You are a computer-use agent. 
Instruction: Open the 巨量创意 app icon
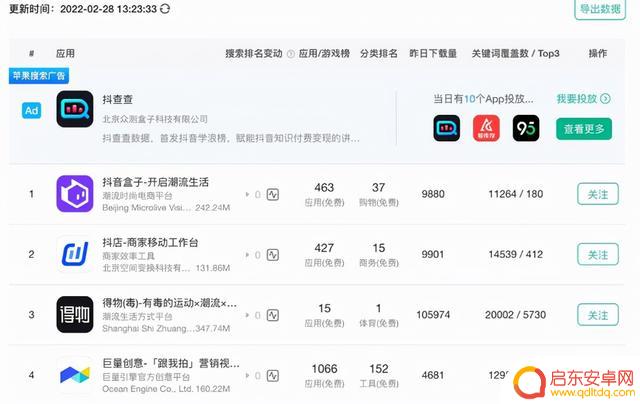[75, 375]
